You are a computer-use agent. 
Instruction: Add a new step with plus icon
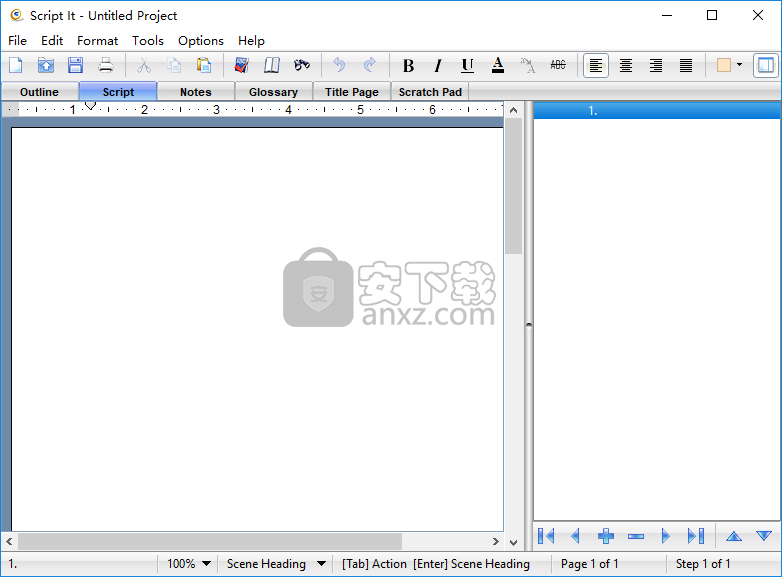click(606, 536)
